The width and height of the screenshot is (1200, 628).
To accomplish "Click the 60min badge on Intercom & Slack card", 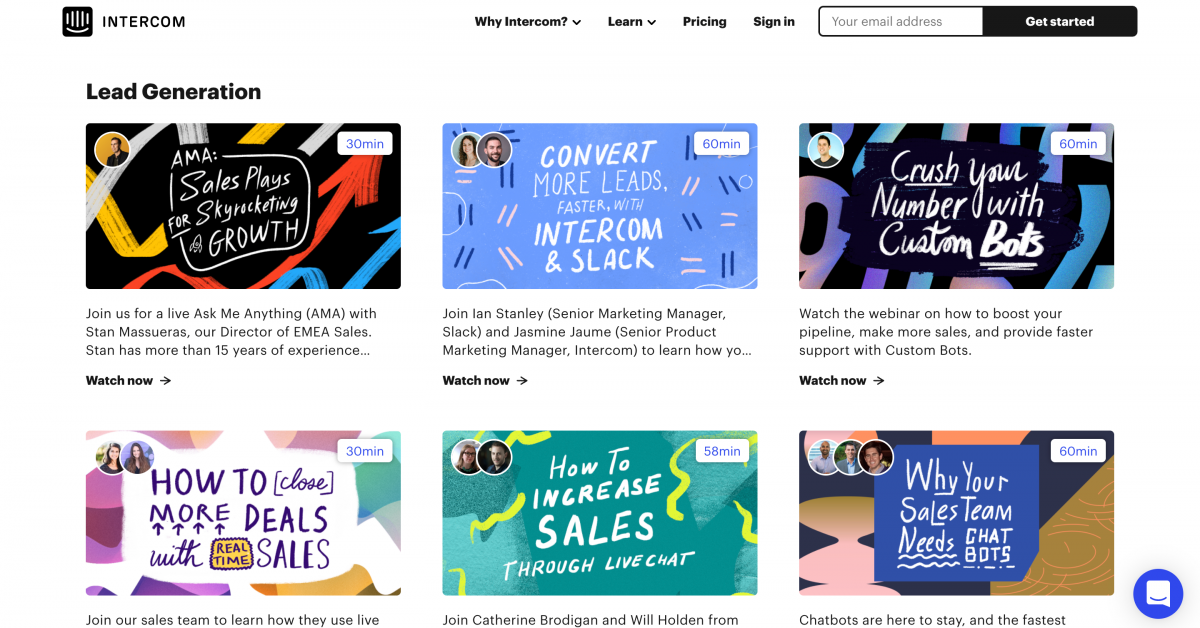I will pos(721,144).
